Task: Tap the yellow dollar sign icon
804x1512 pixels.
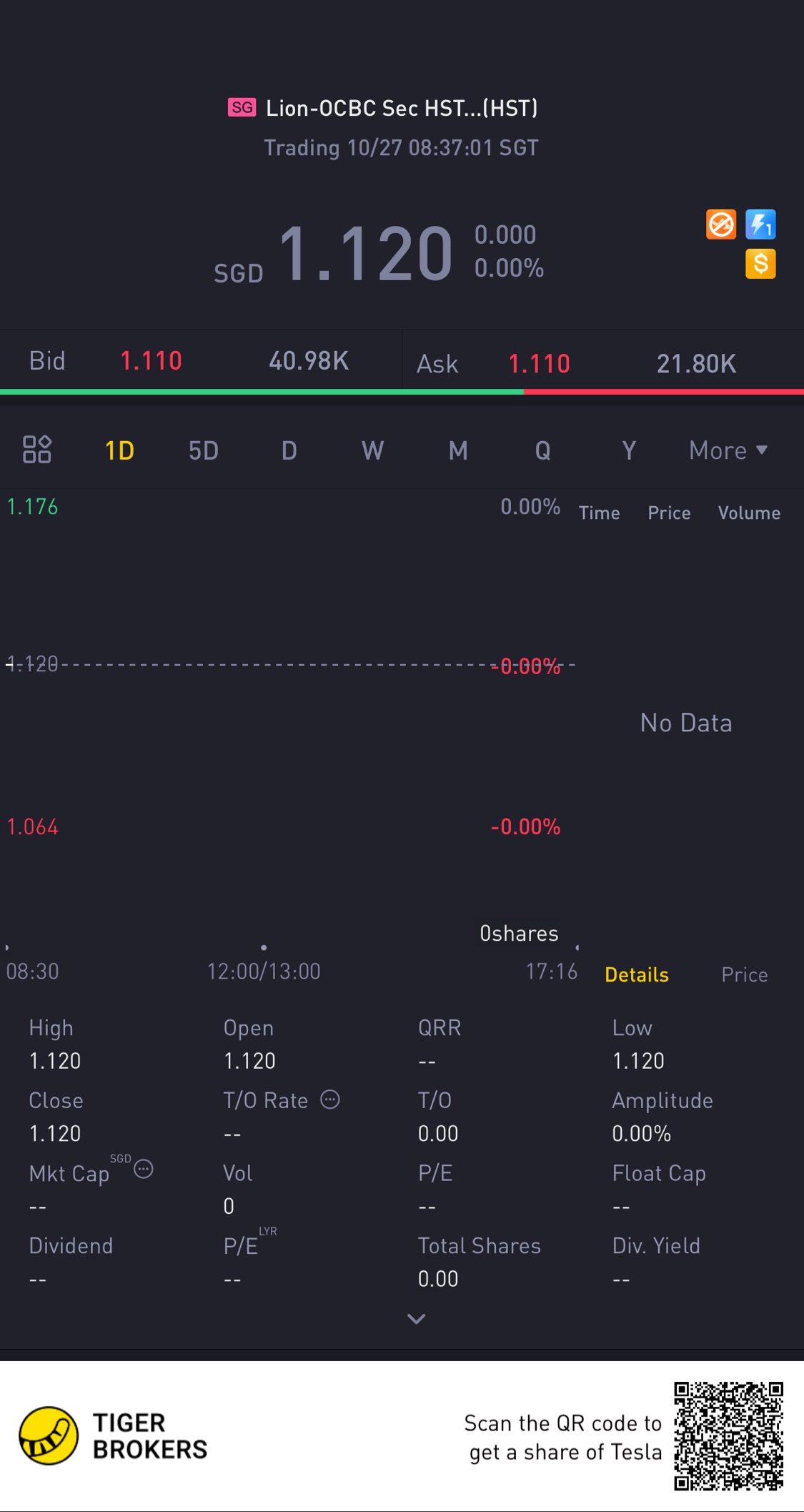Action: pyautogui.click(x=760, y=264)
